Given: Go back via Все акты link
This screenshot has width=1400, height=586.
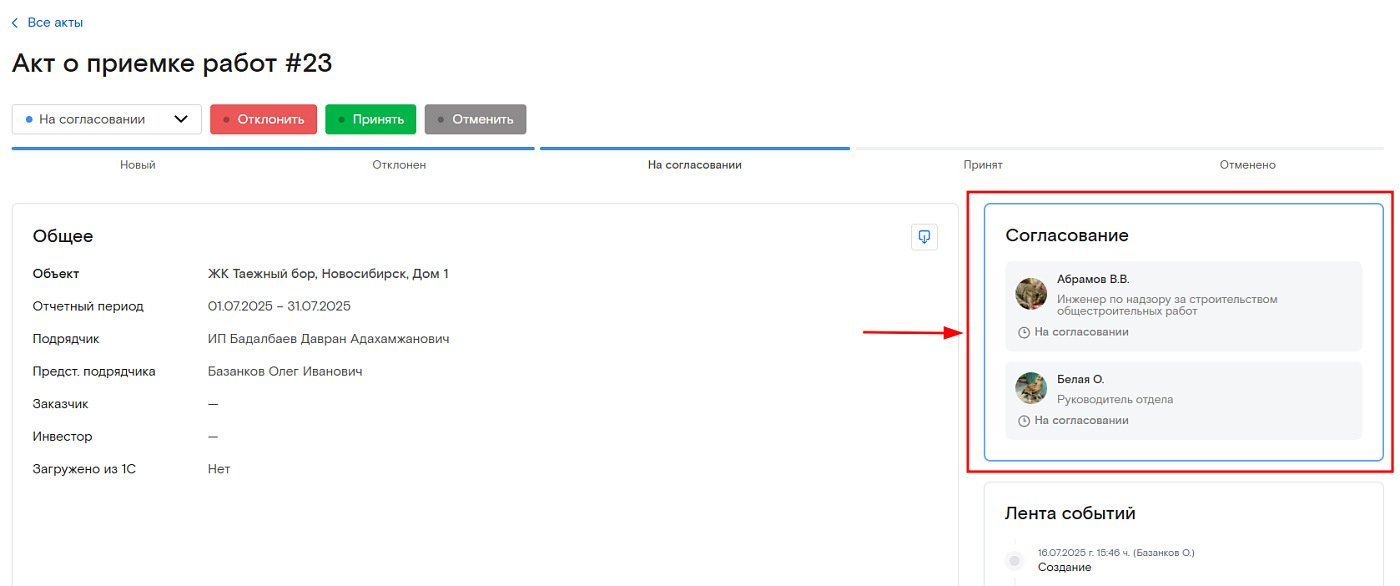Looking at the screenshot, I should [x=55, y=22].
